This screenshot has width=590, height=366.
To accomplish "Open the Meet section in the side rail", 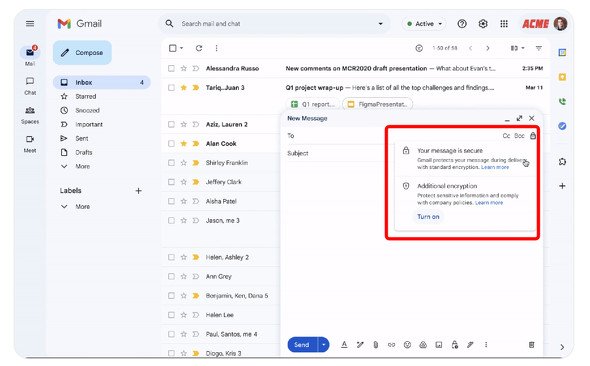I will click(x=30, y=144).
